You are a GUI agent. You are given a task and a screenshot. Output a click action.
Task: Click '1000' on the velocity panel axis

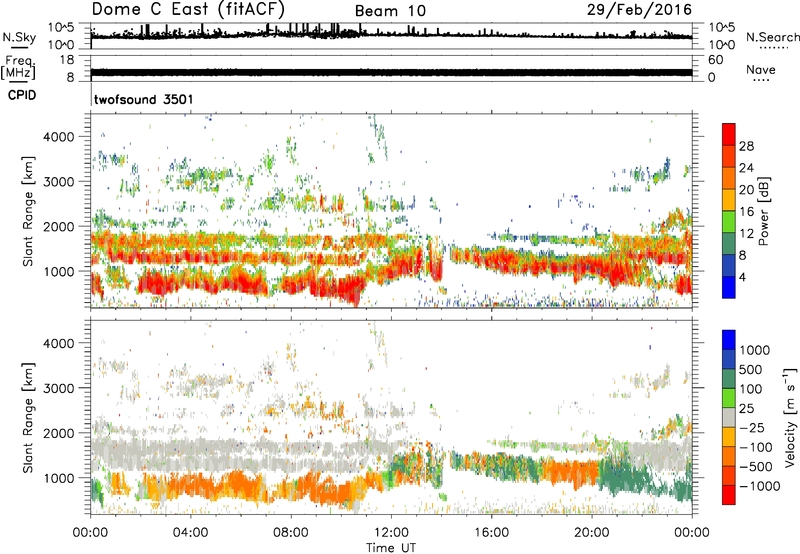point(58,478)
